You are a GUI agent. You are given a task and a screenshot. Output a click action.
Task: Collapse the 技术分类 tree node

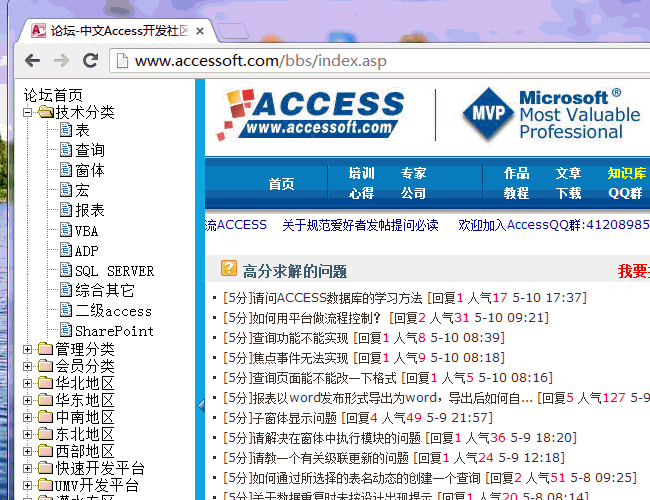tap(27, 112)
